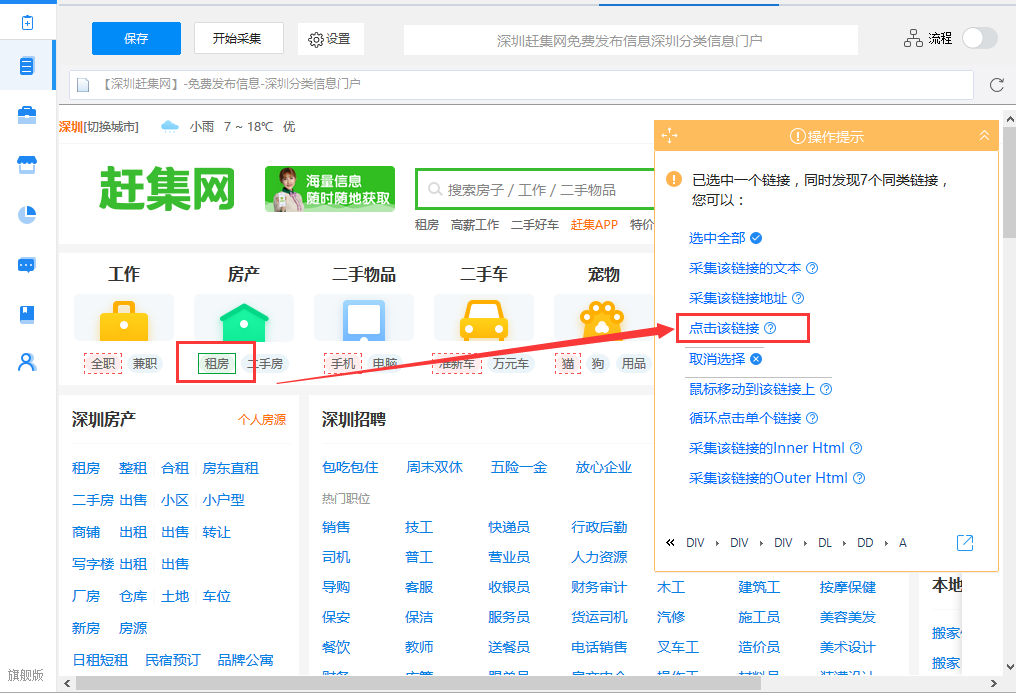Click the help icon next to 鼠标移动到该链接上
Screen dimensions: 1016x693
click(826, 389)
